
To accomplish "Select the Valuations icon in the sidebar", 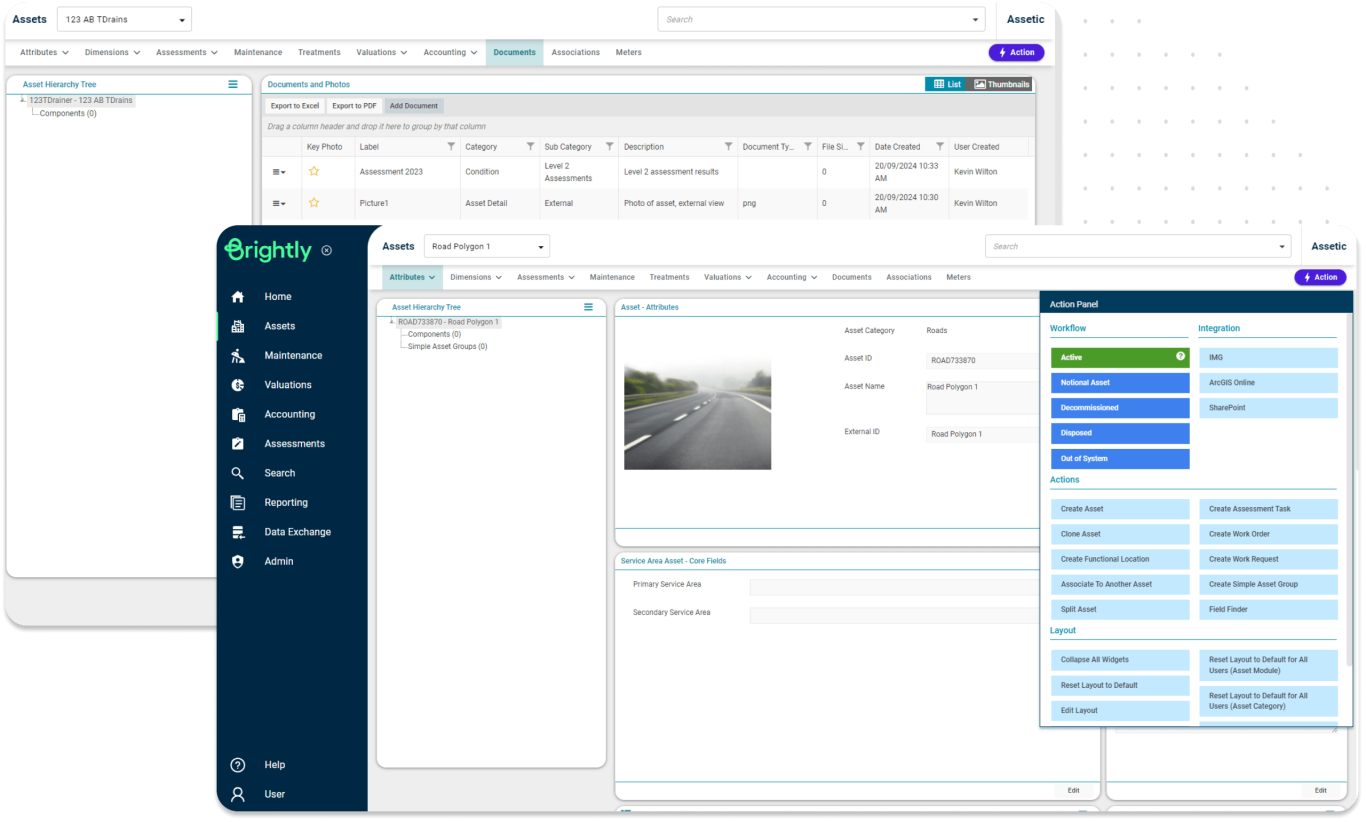I will [x=237, y=384].
